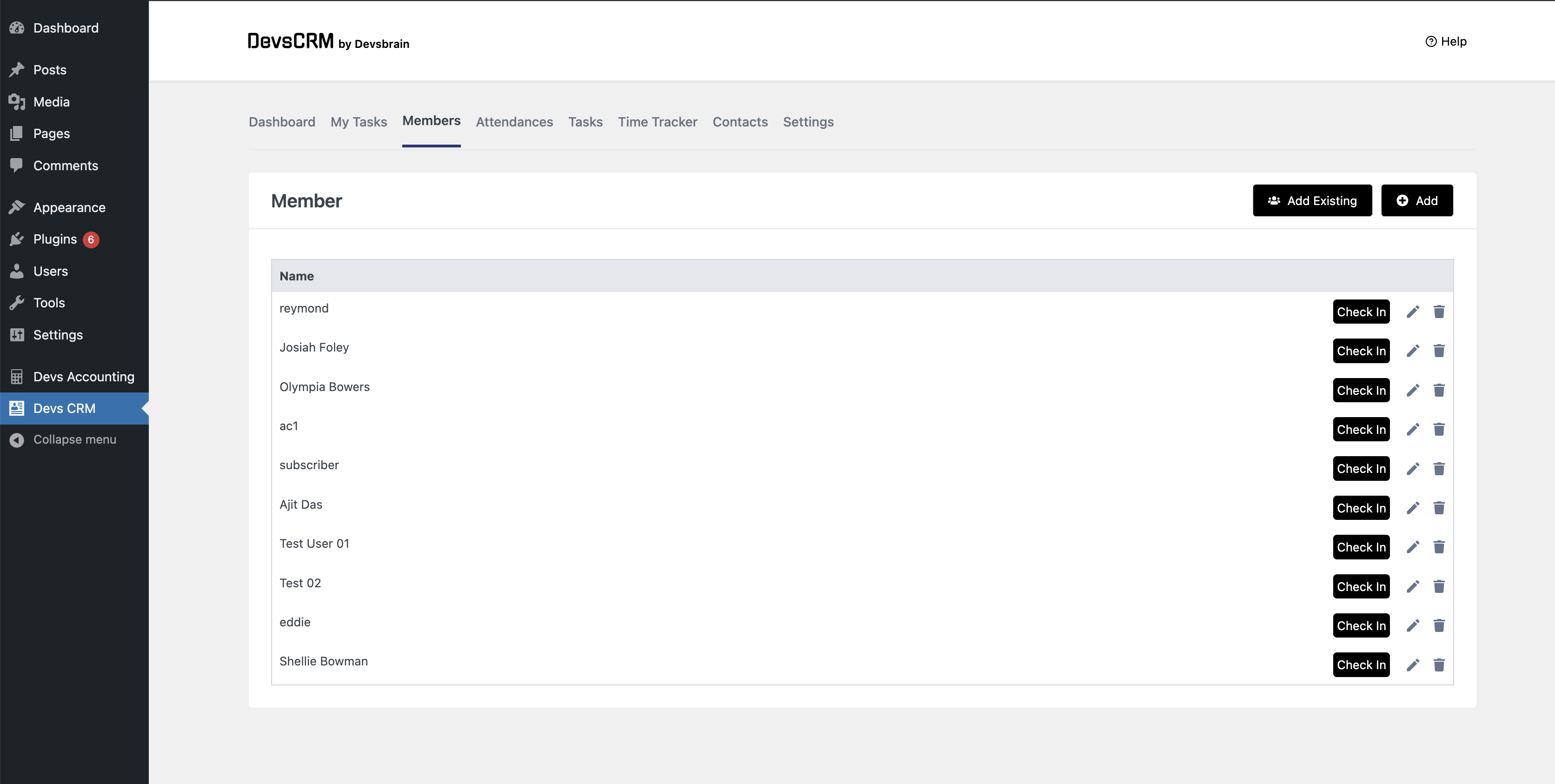Click the Add member button
Viewport: 1555px width, 784px height.
[1416, 201]
